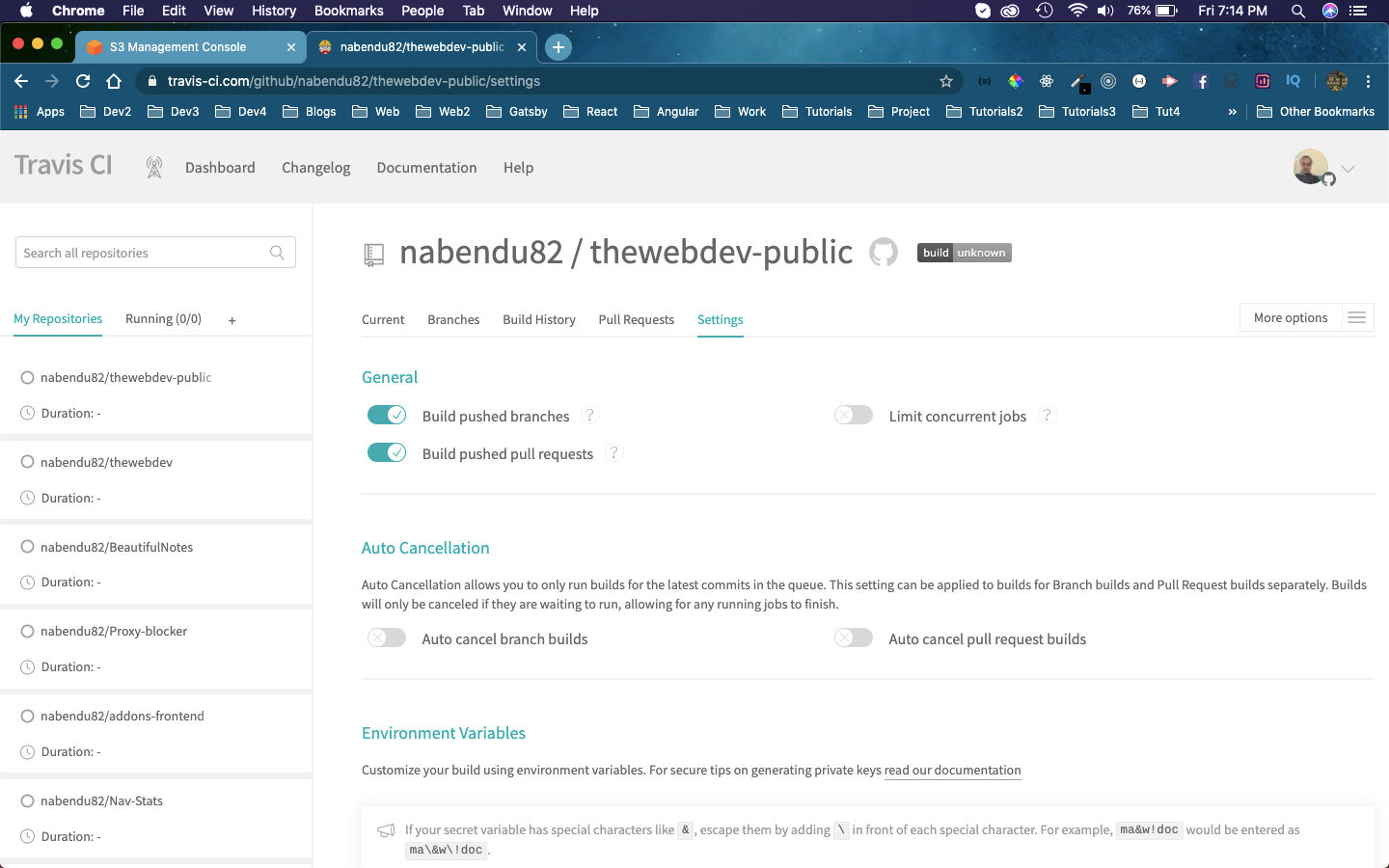The image size is (1389, 868).
Task: Click the Travis CI logo
Action: [x=64, y=165]
